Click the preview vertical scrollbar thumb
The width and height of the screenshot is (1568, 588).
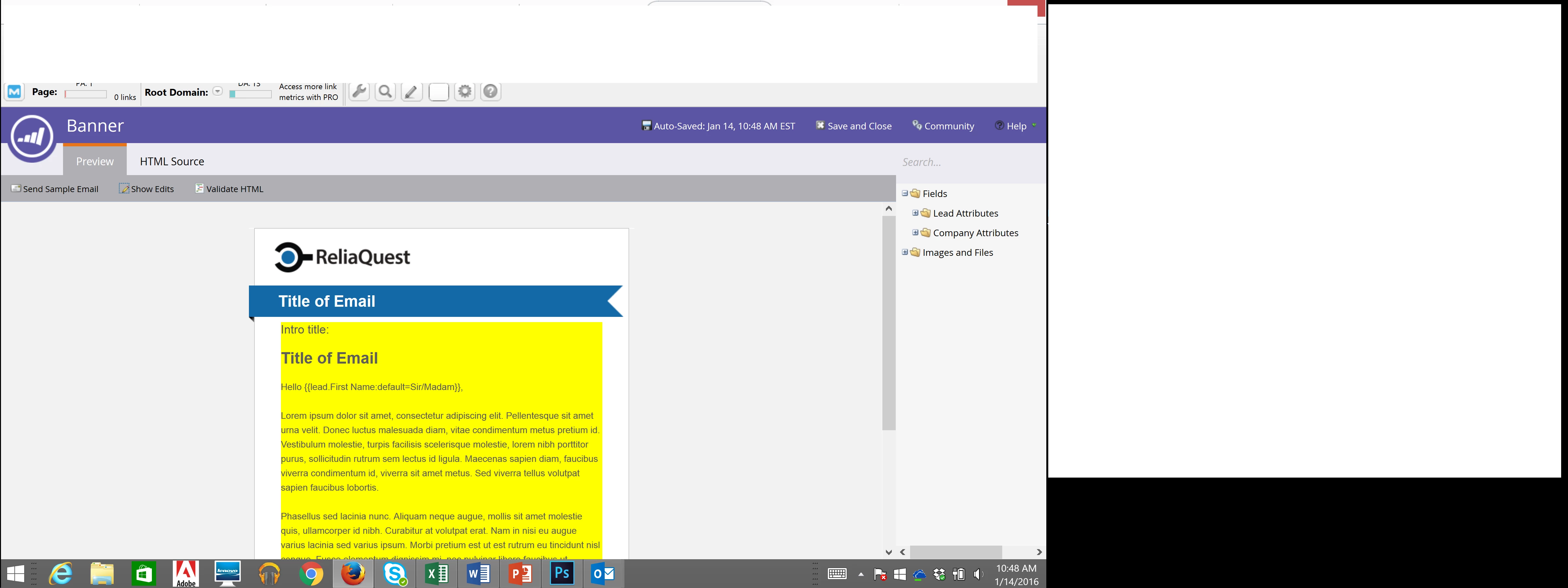(x=889, y=323)
